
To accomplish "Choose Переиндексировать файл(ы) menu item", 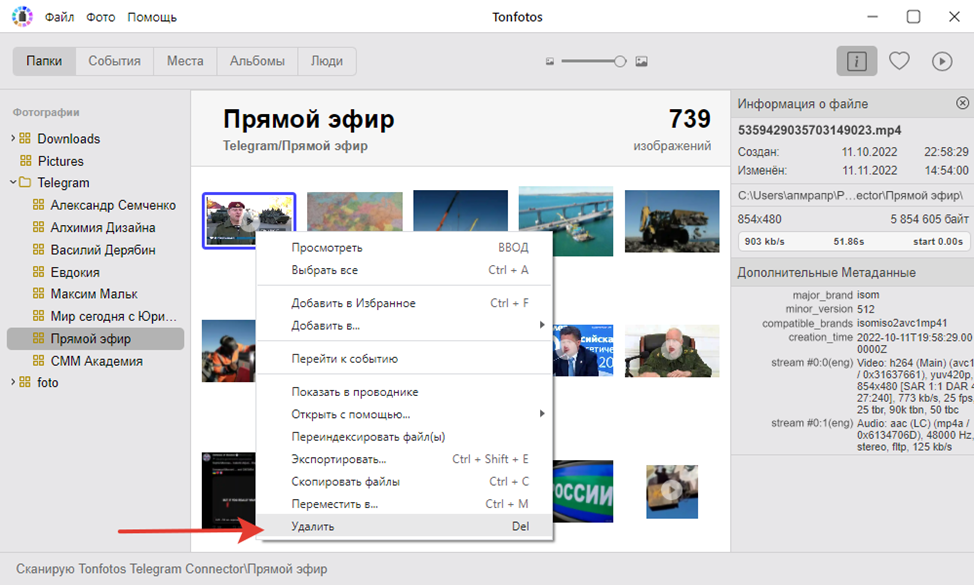I will coord(404,437).
